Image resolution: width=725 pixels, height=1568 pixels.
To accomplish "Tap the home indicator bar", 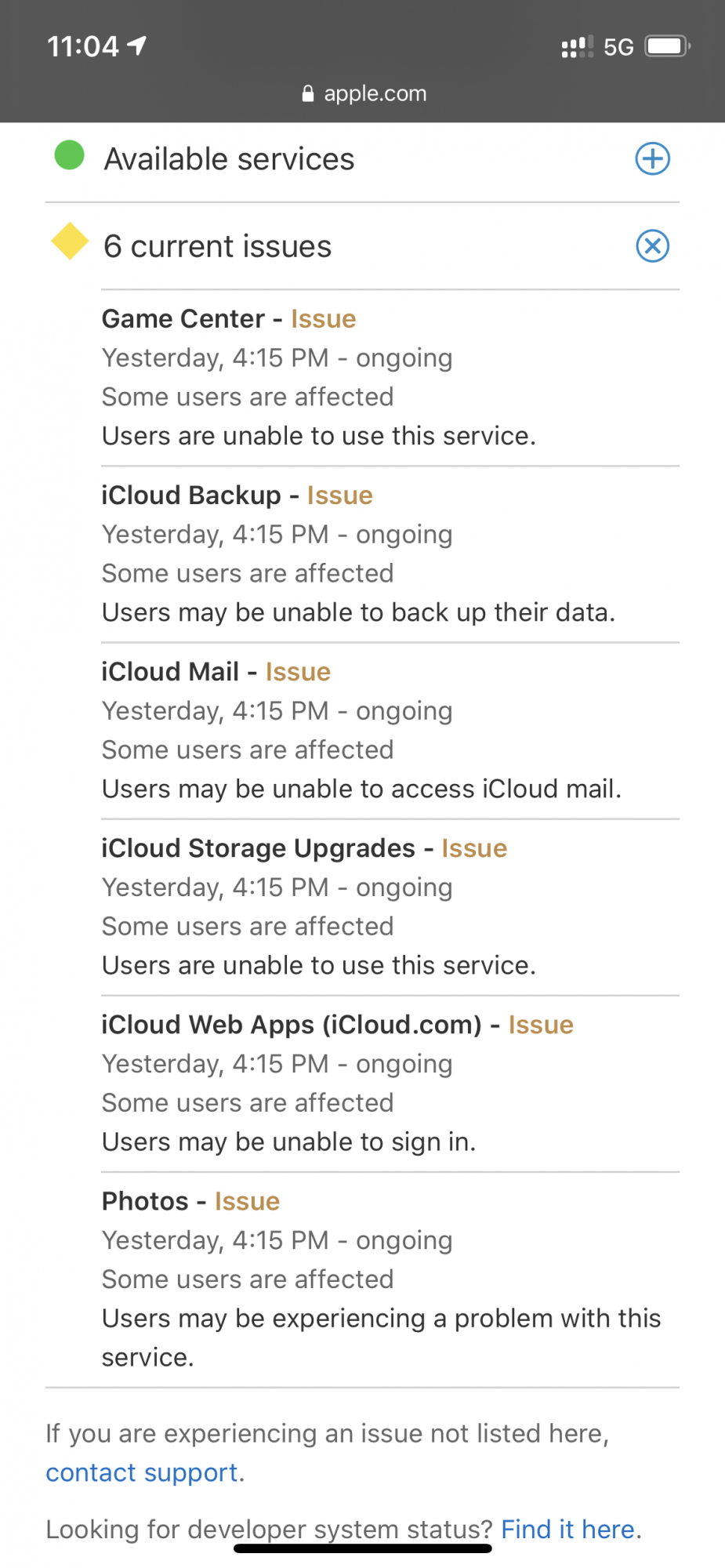I will pyautogui.click(x=362, y=1548).
